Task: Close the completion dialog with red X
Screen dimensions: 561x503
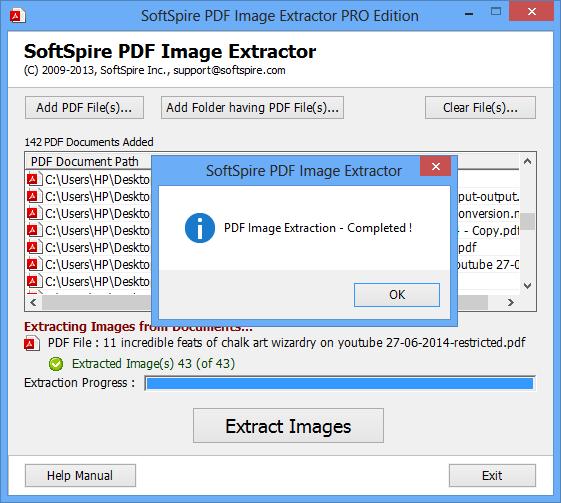Action: click(x=435, y=166)
